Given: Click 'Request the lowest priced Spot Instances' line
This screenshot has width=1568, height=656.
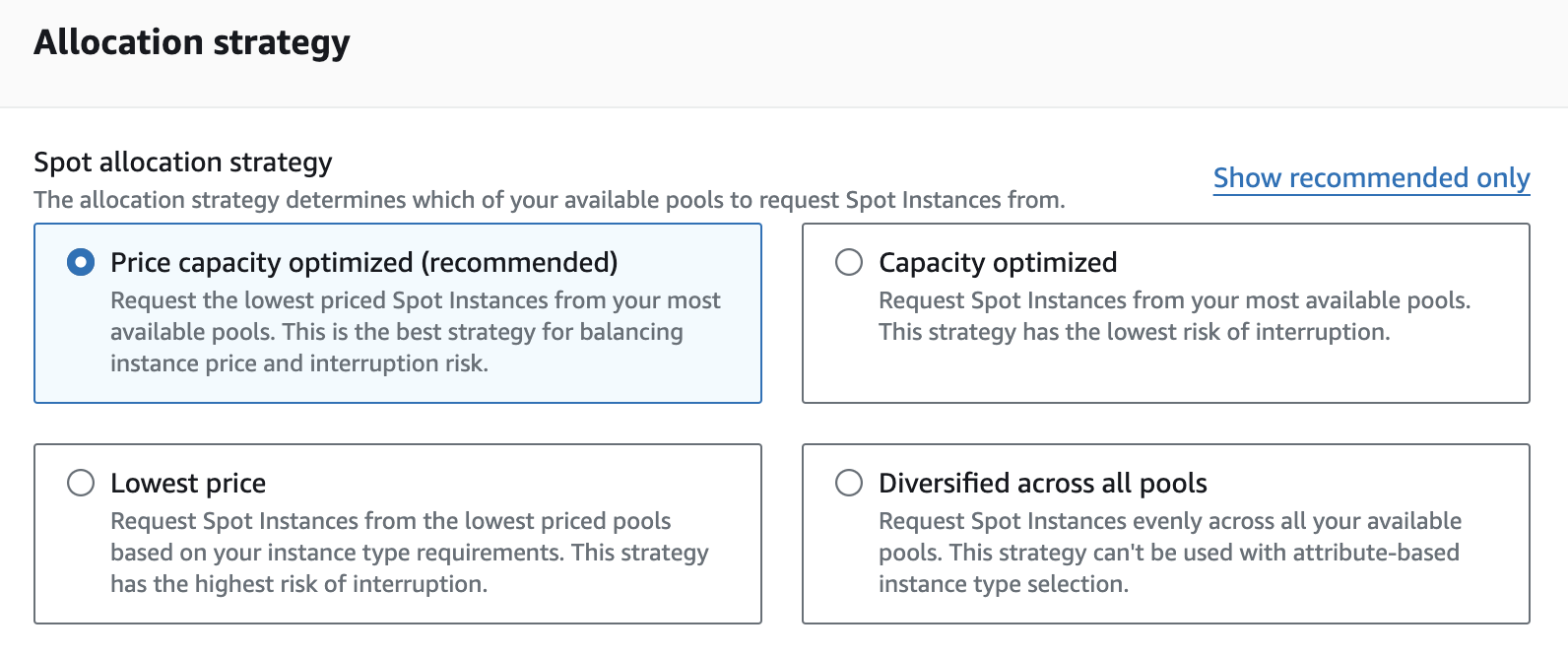Looking at the screenshot, I should [415, 300].
